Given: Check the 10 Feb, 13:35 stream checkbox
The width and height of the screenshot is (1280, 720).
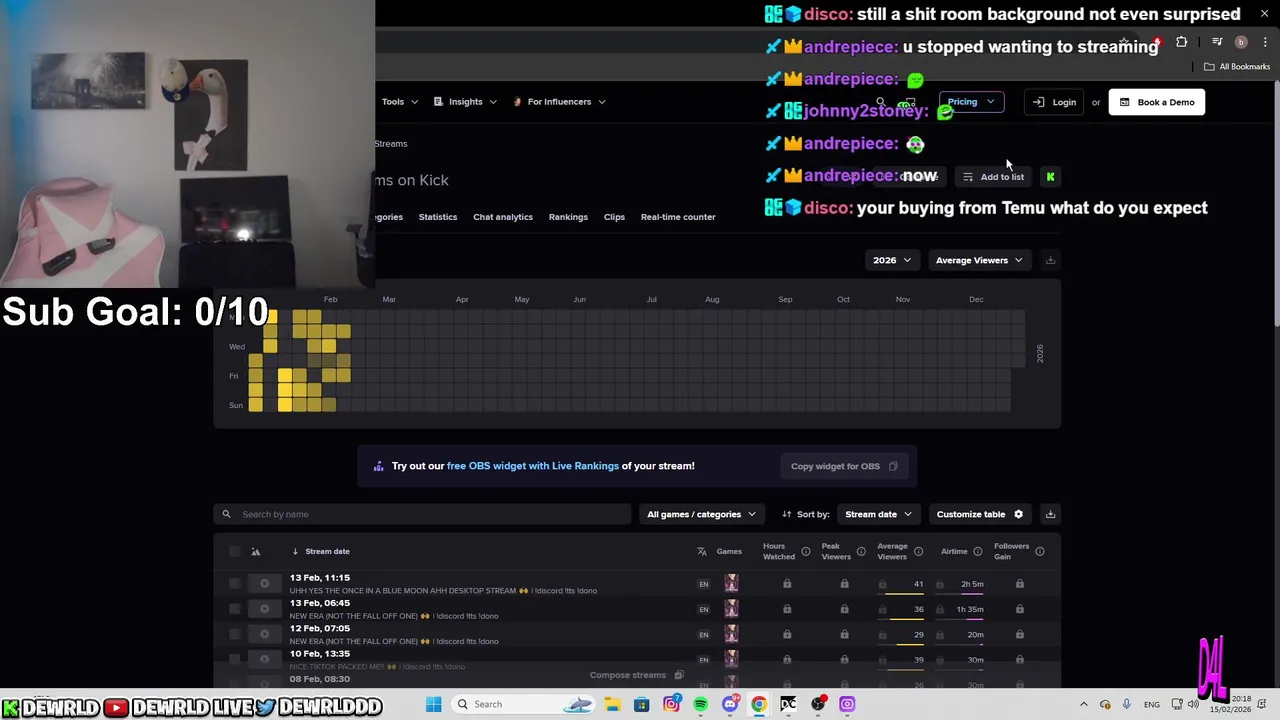Looking at the screenshot, I should (235, 659).
